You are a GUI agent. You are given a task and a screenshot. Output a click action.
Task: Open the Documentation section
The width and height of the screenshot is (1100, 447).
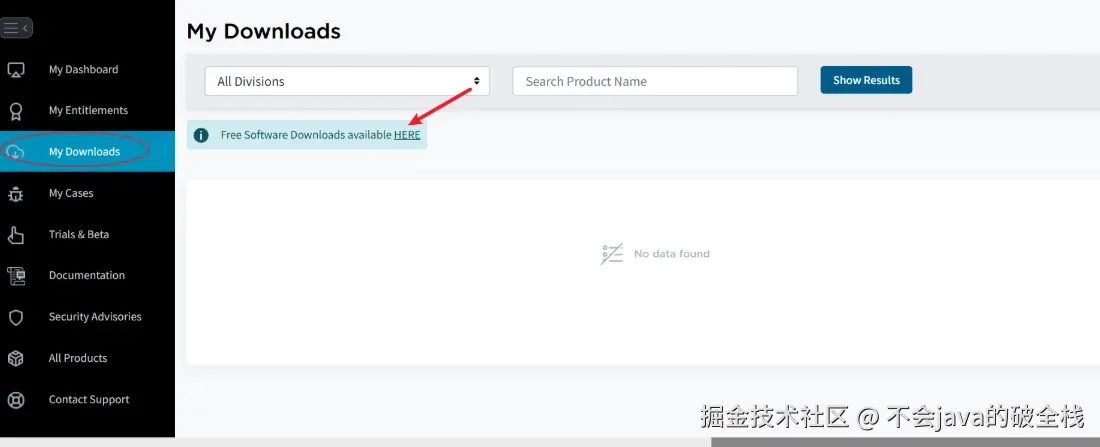click(87, 275)
